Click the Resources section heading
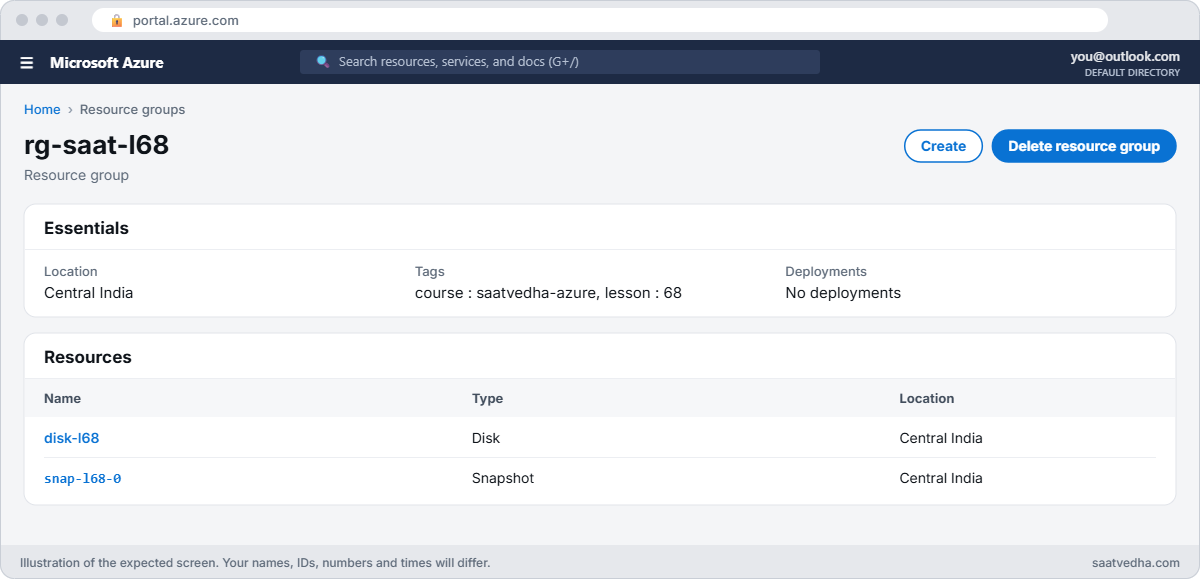 [x=88, y=357]
